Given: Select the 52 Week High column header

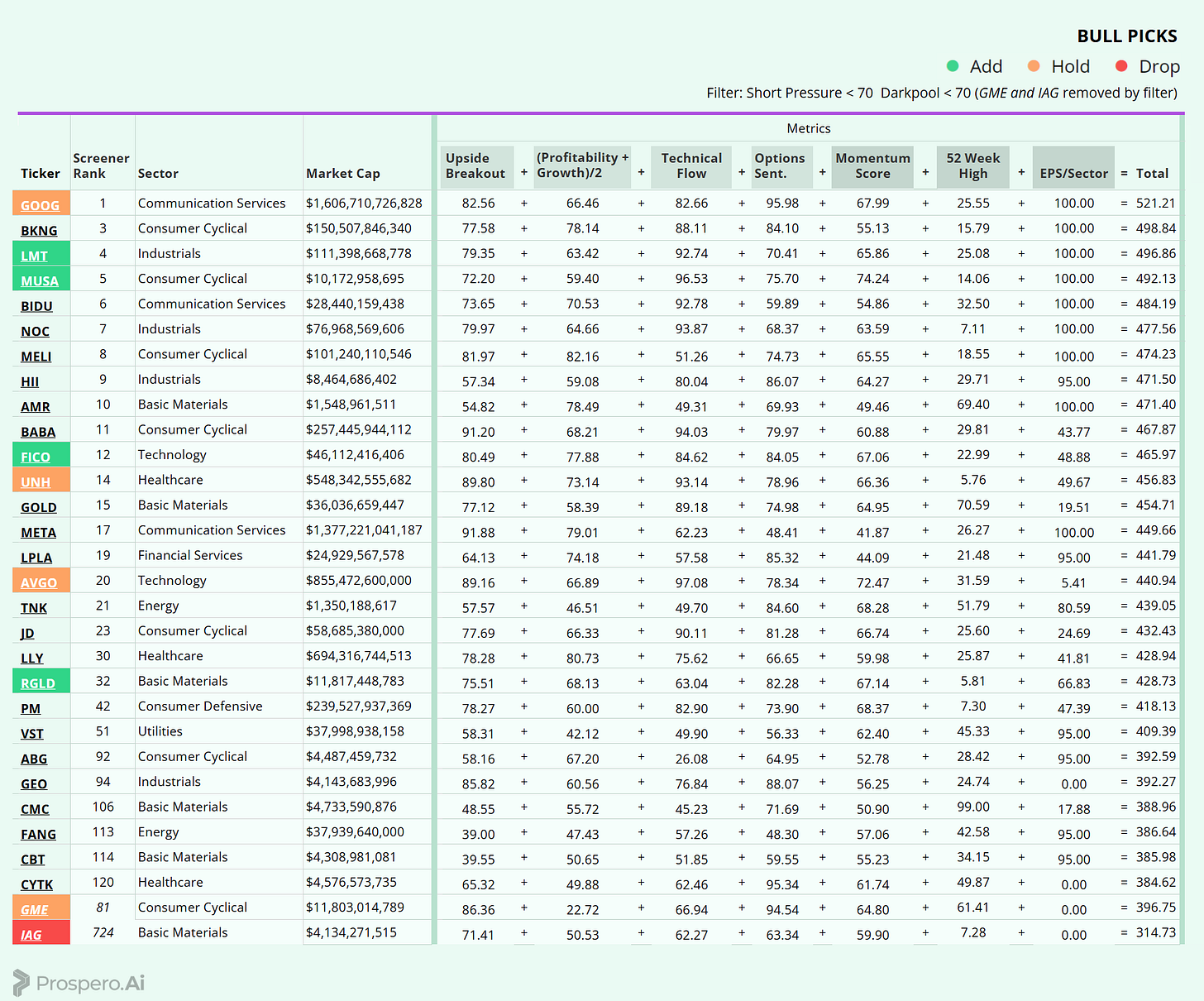Looking at the screenshot, I should [x=973, y=165].
